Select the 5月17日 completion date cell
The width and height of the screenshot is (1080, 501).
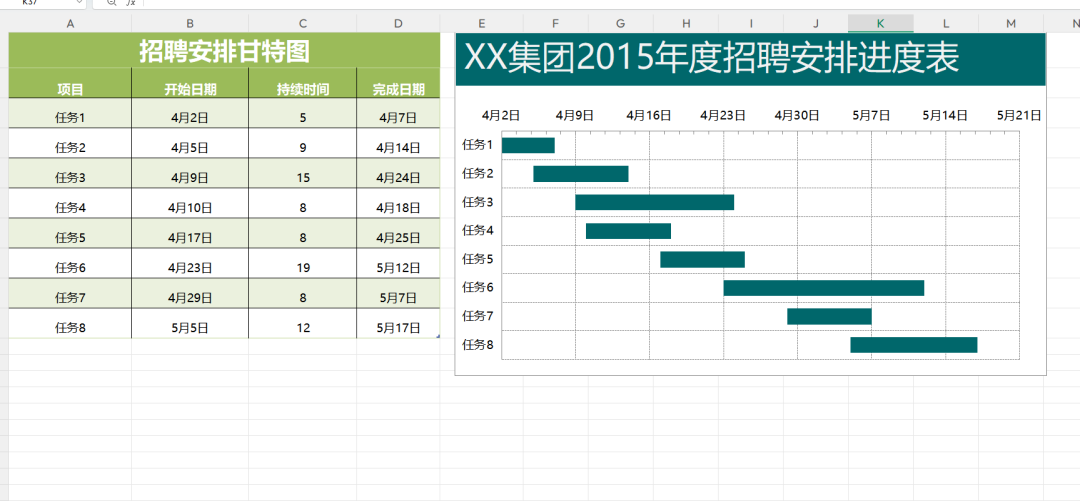coord(398,327)
